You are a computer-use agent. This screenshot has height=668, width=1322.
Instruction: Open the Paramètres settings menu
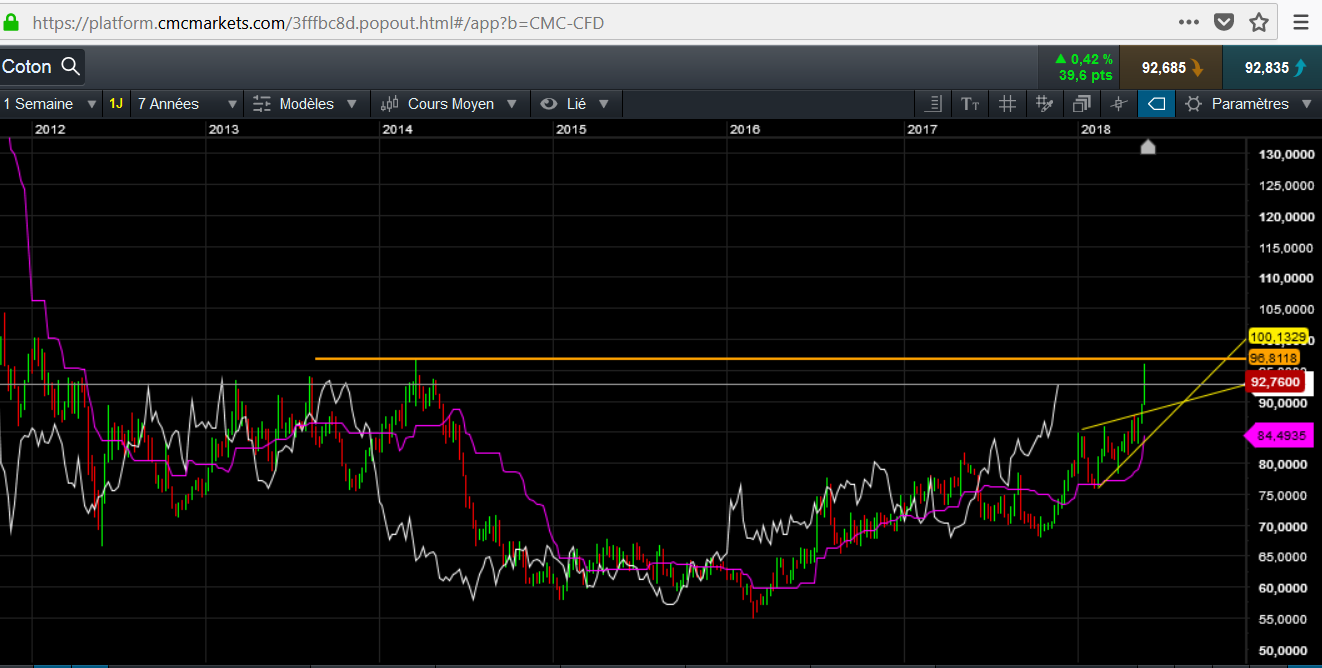[1249, 104]
